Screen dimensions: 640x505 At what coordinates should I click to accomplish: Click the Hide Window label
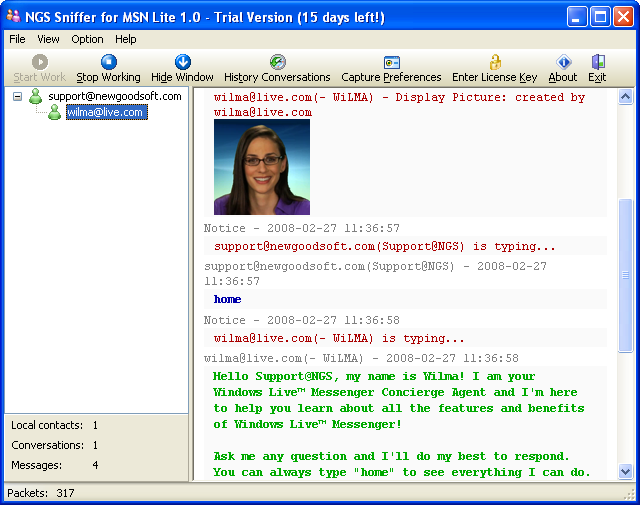(182, 77)
